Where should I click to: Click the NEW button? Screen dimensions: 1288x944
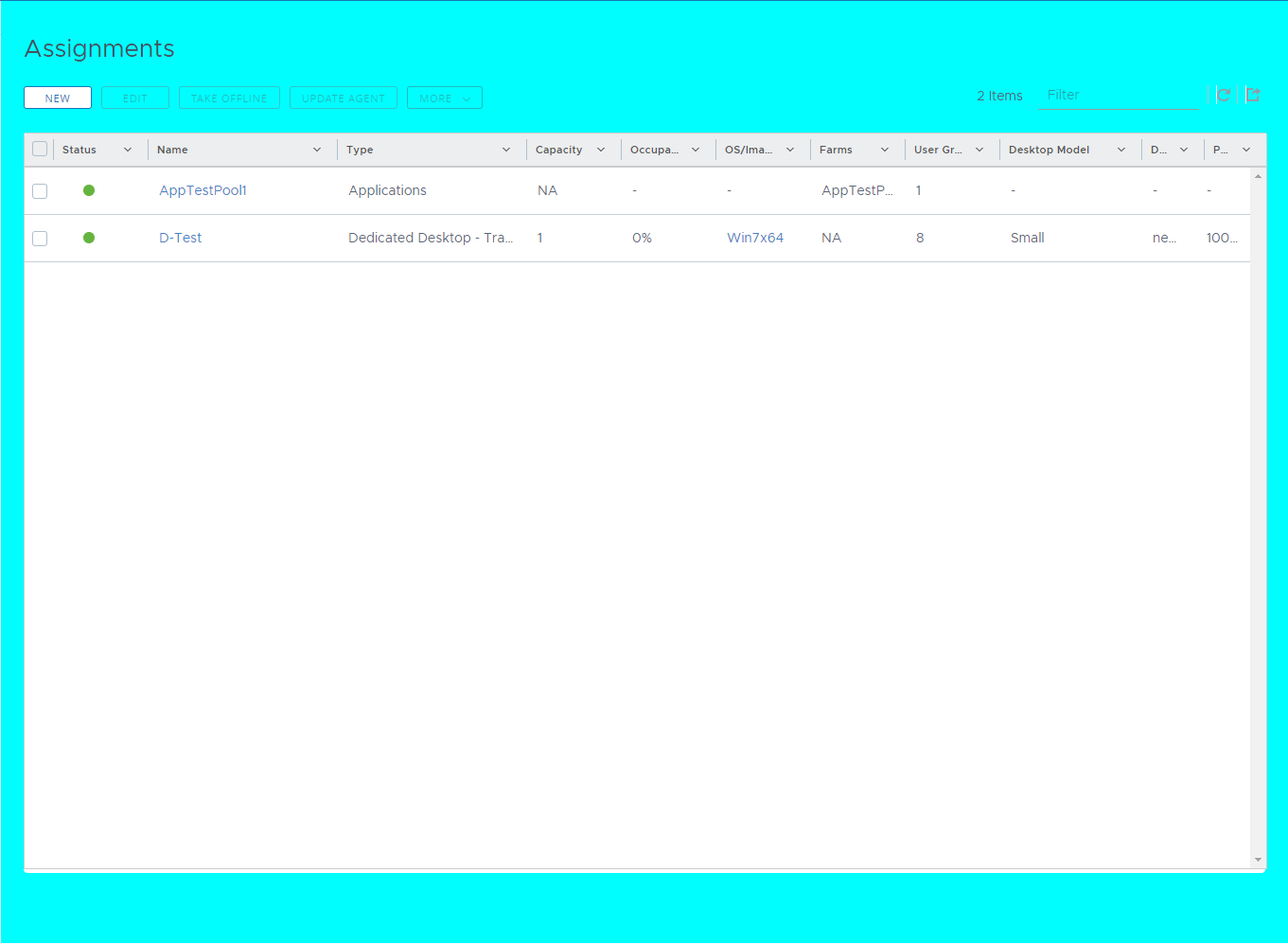[x=58, y=98]
